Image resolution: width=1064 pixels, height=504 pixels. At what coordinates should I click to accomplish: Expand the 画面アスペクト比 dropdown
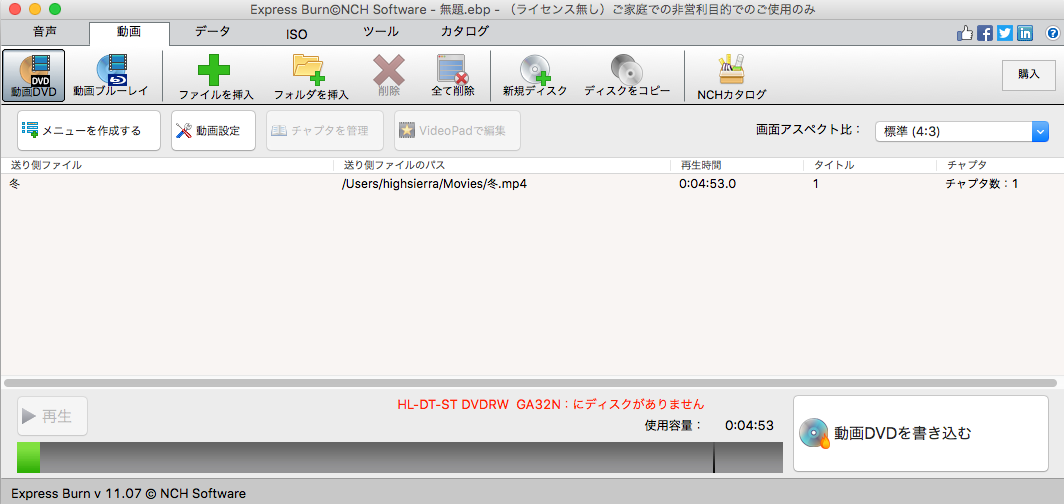click(x=1040, y=131)
